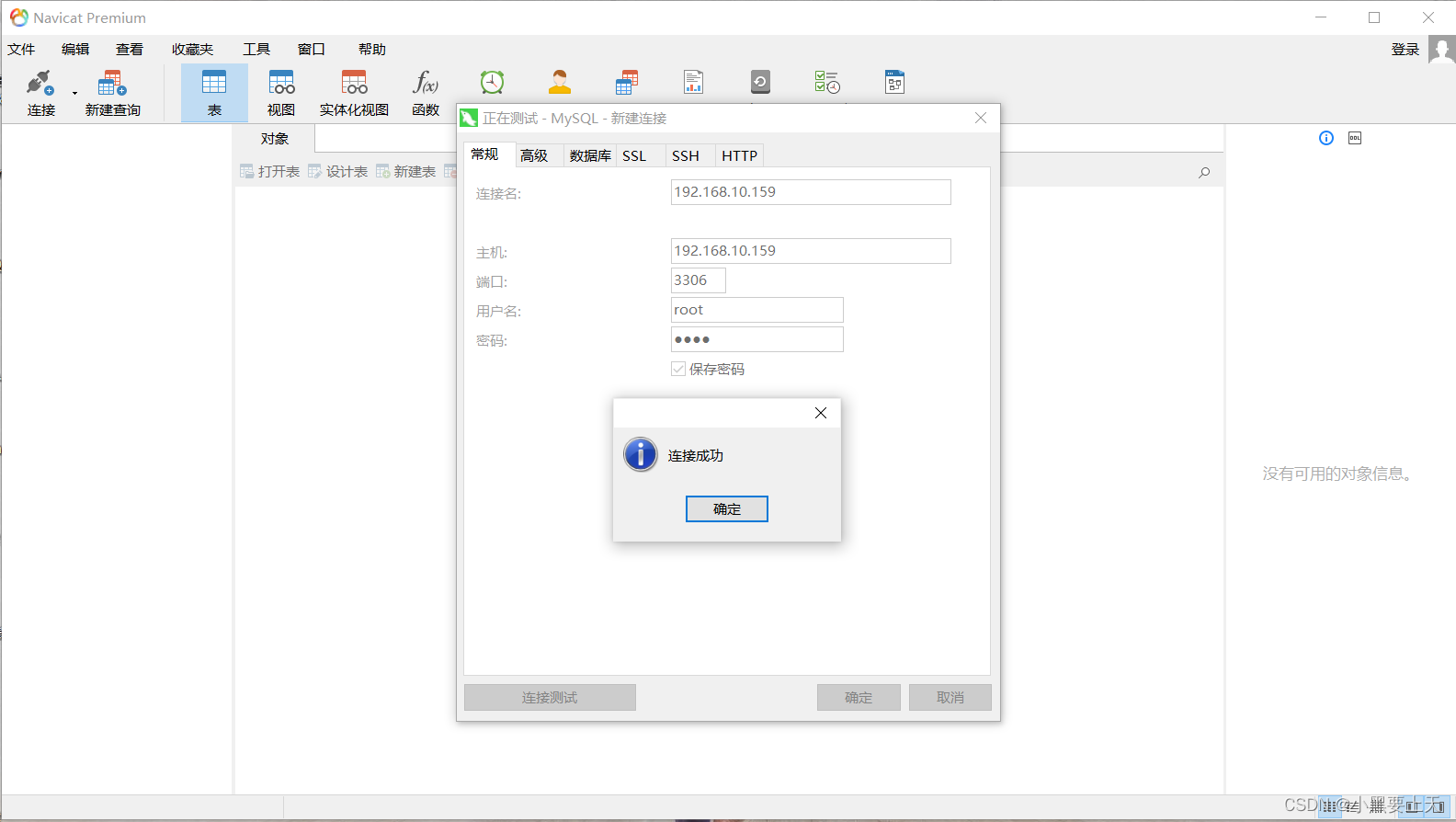This screenshot has width=1456, height=822.
Task: Click the backup toolbar icon
Action: click(760, 83)
